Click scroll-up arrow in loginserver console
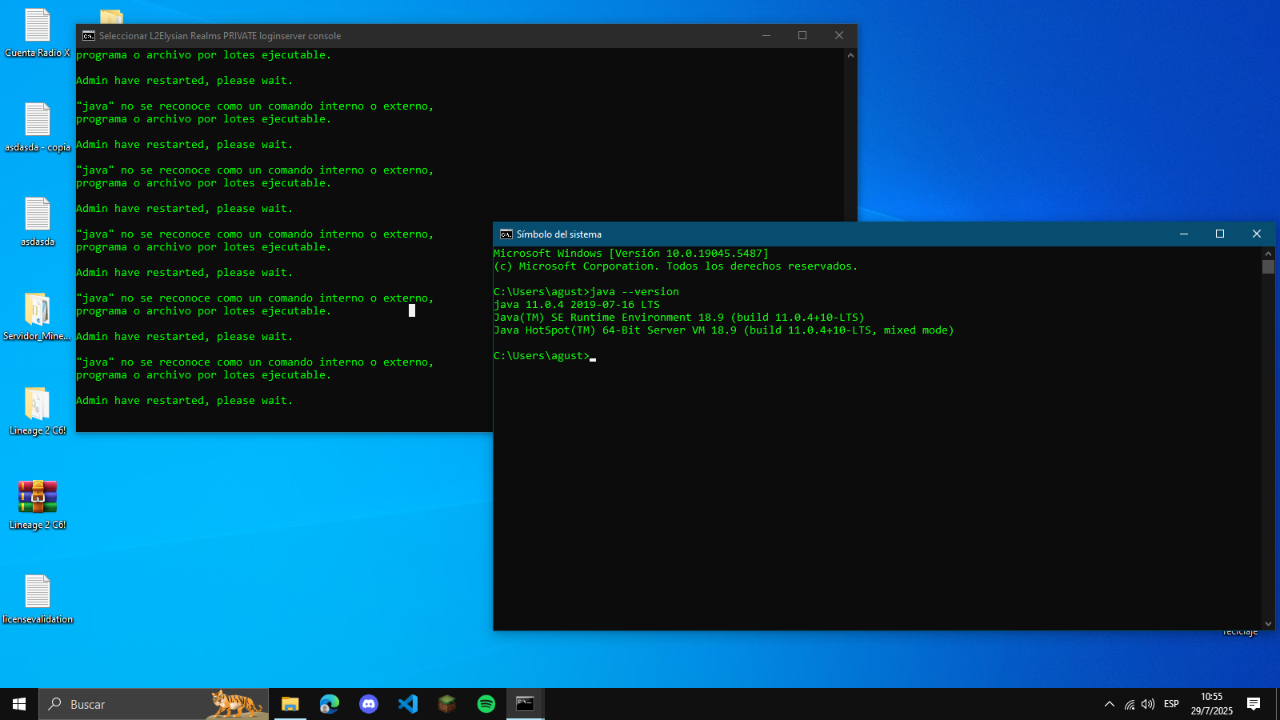The height and width of the screenshot is (720, 1280). tap(851, 55)
